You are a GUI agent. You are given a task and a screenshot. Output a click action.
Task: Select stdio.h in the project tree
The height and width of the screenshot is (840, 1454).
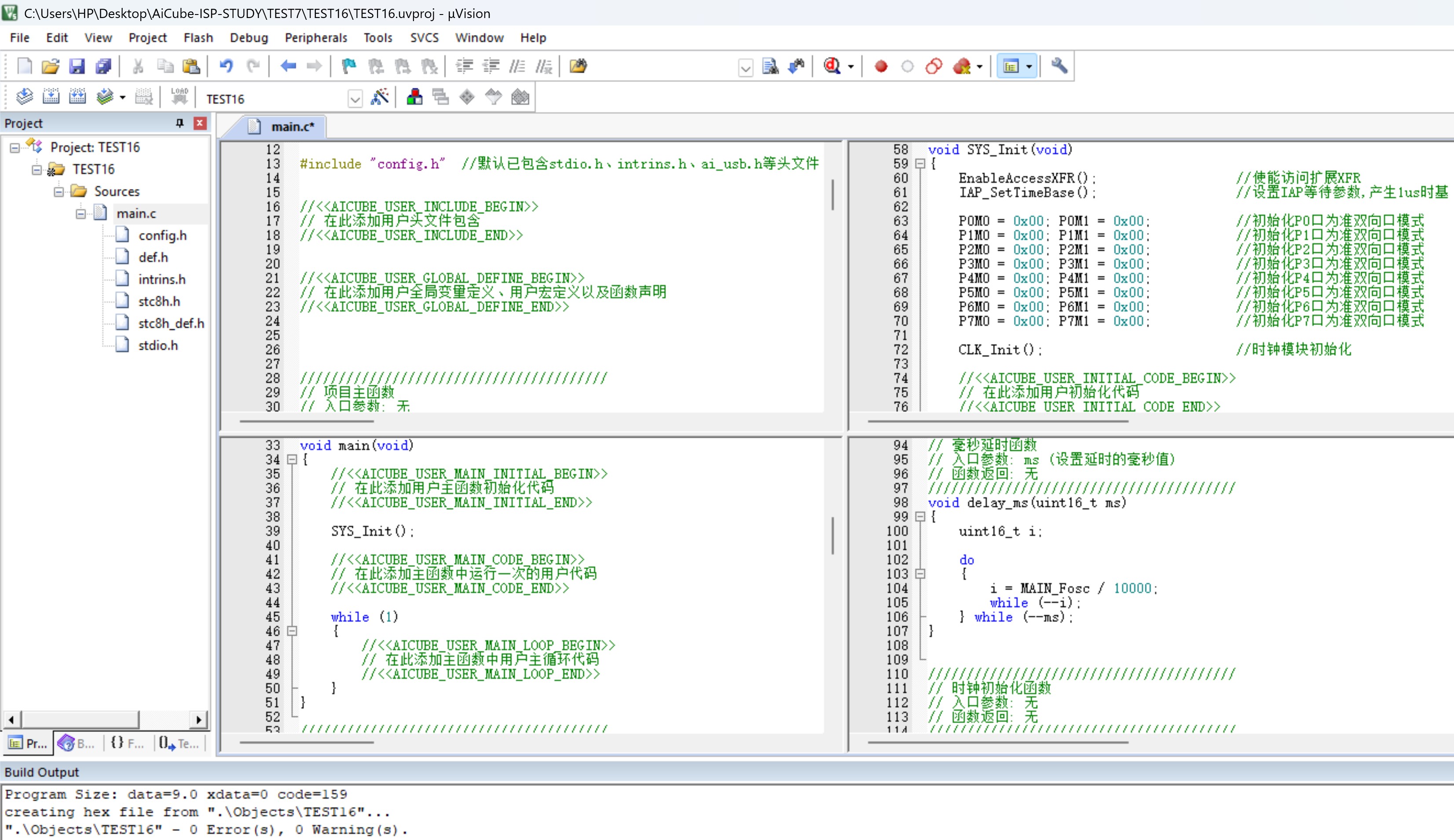157,346
